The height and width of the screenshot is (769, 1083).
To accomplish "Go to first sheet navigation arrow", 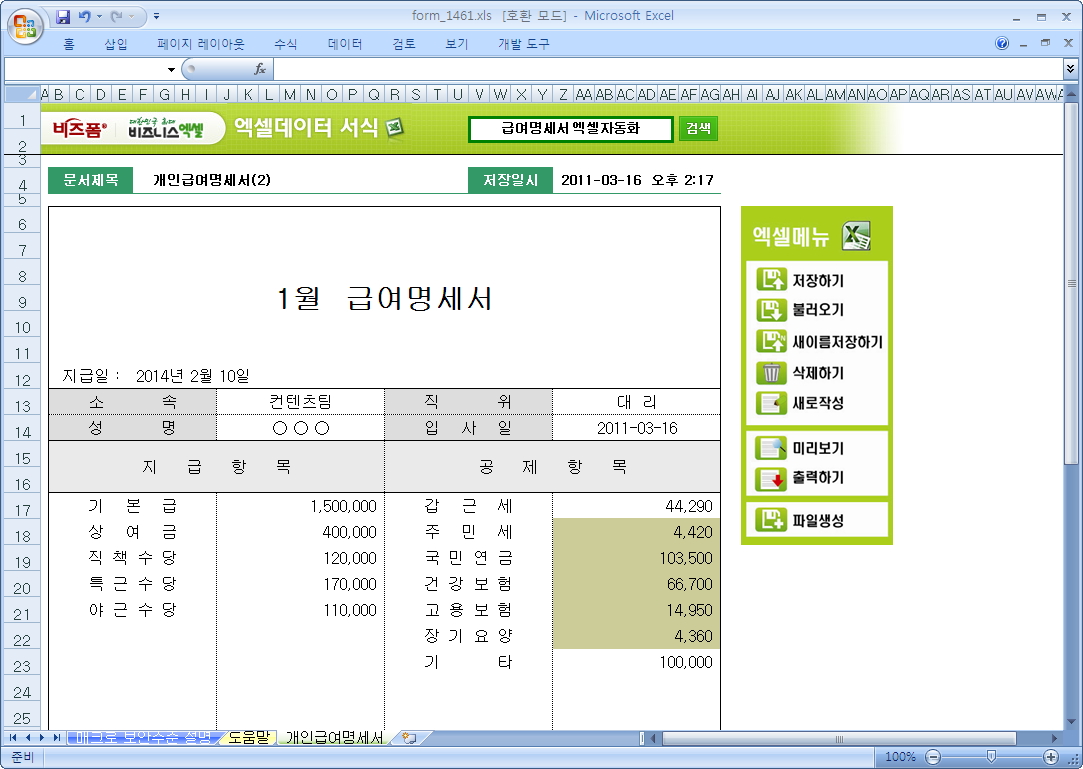I will pos(12,738).
